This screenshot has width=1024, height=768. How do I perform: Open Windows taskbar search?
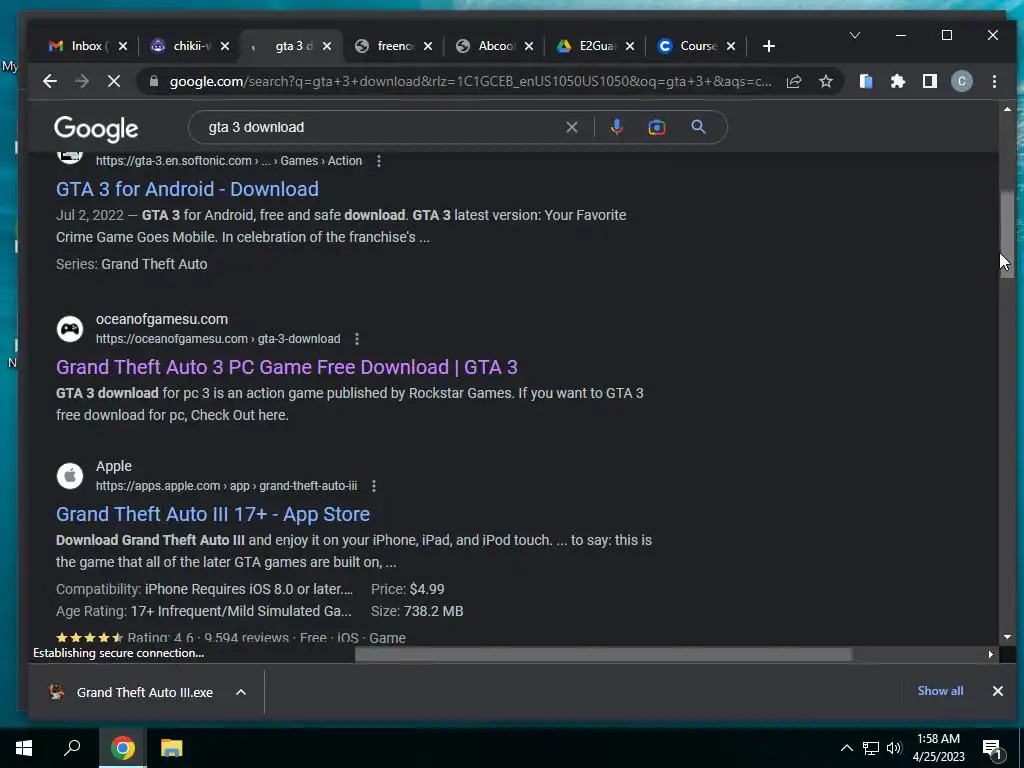72,747
